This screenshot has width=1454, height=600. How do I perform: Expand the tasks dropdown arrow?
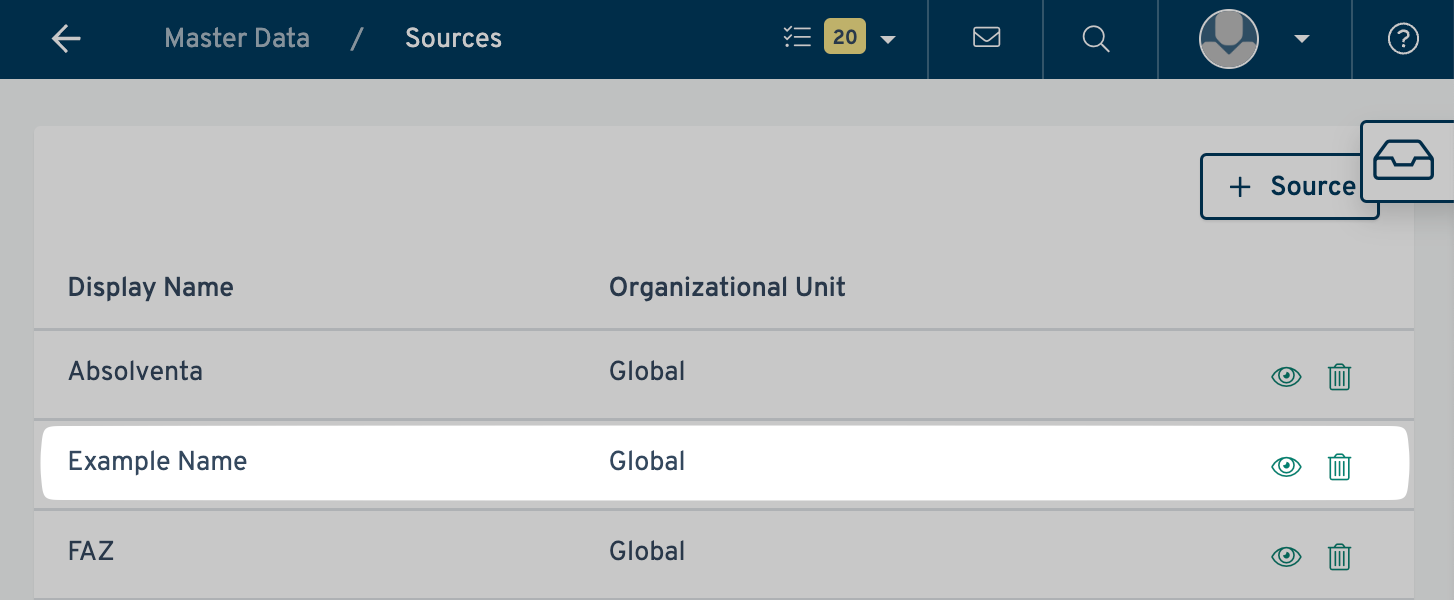pyautogui.click(x=888, y=40)
